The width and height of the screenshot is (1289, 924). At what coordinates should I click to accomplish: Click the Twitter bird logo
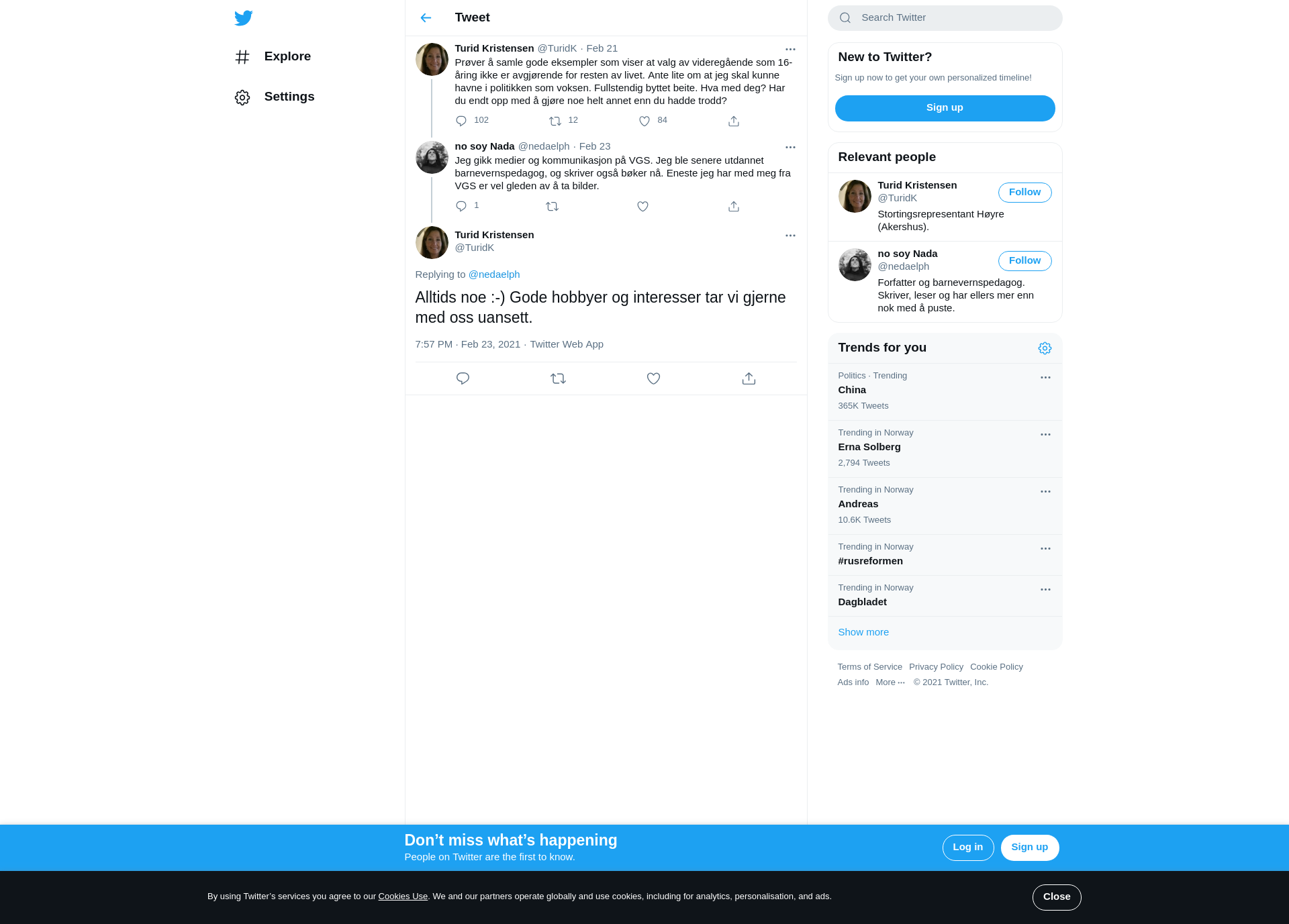(x=244, y=18)
